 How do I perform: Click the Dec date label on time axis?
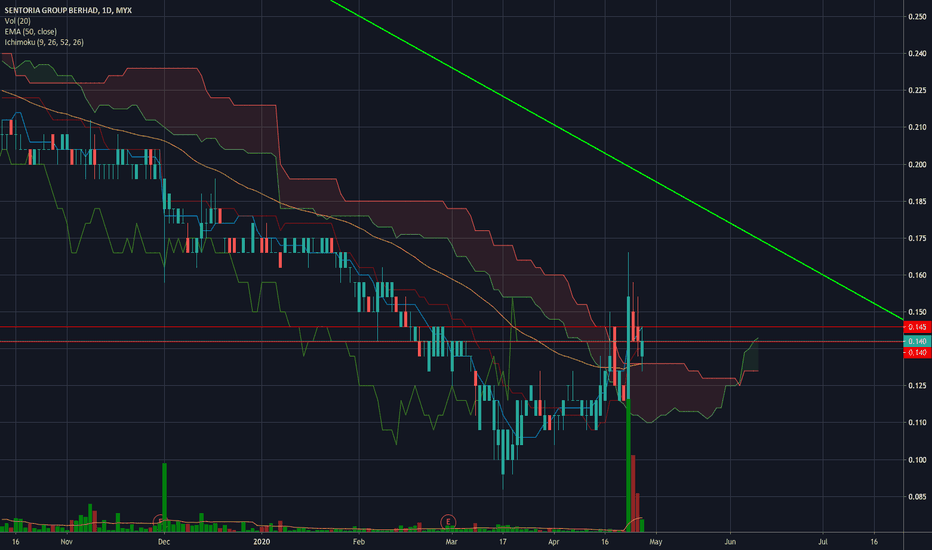(x=164, y=542)
